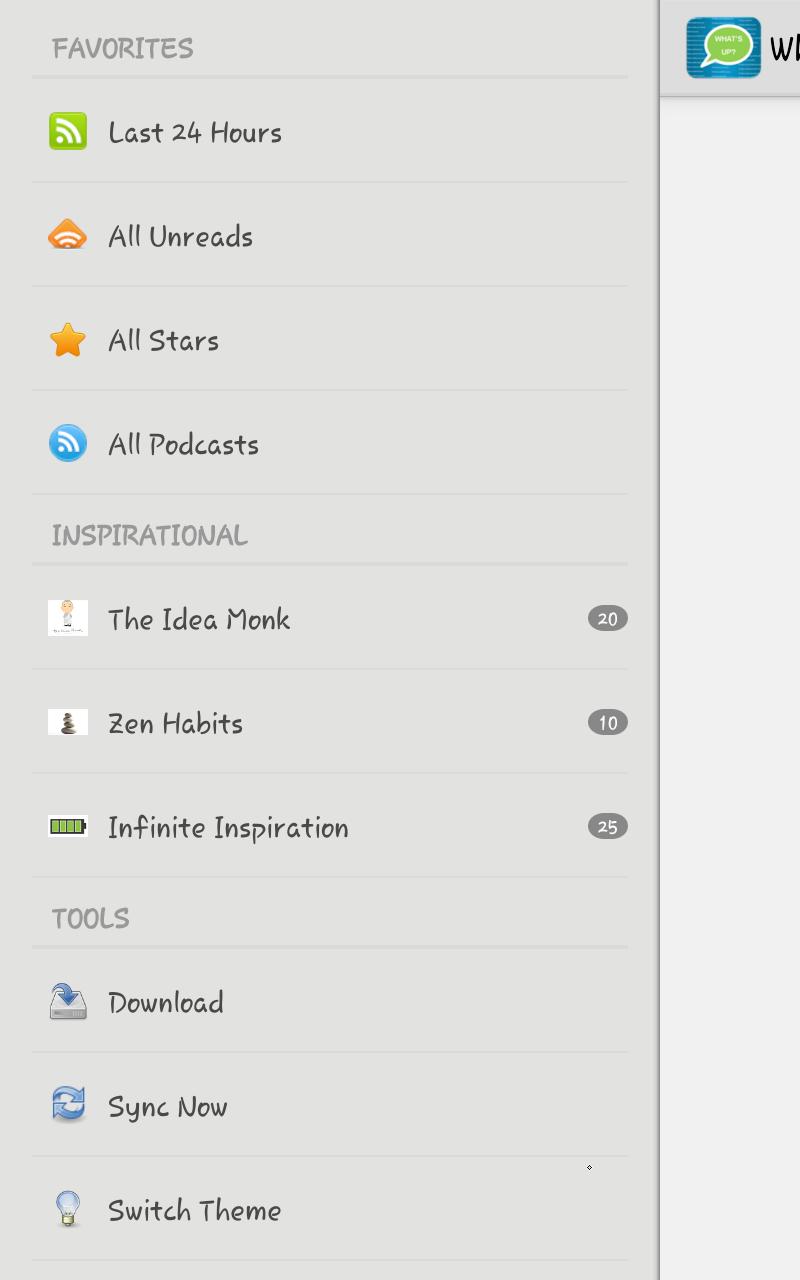800x1280 pixels.
Task: Tap the Download drive icon
Action: click(68, 1001)
